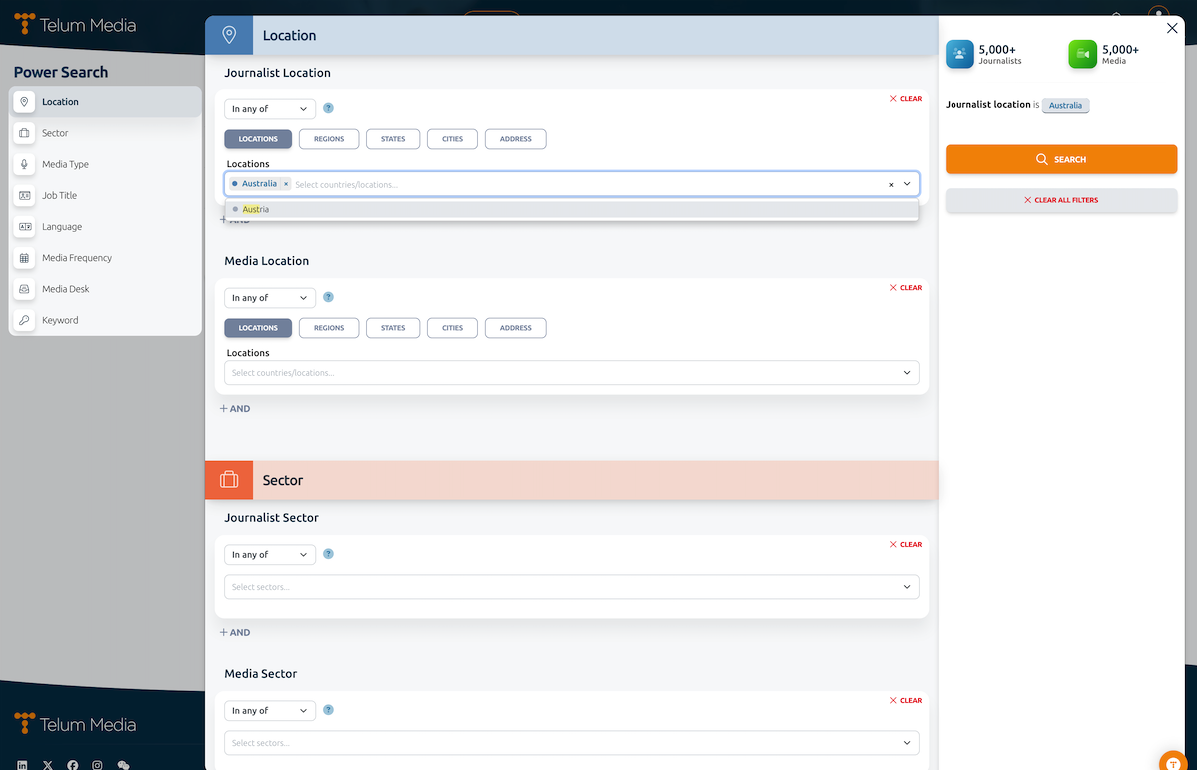
Task: Click help icon next to Media Location dropdown
Action: pos(328,298)
